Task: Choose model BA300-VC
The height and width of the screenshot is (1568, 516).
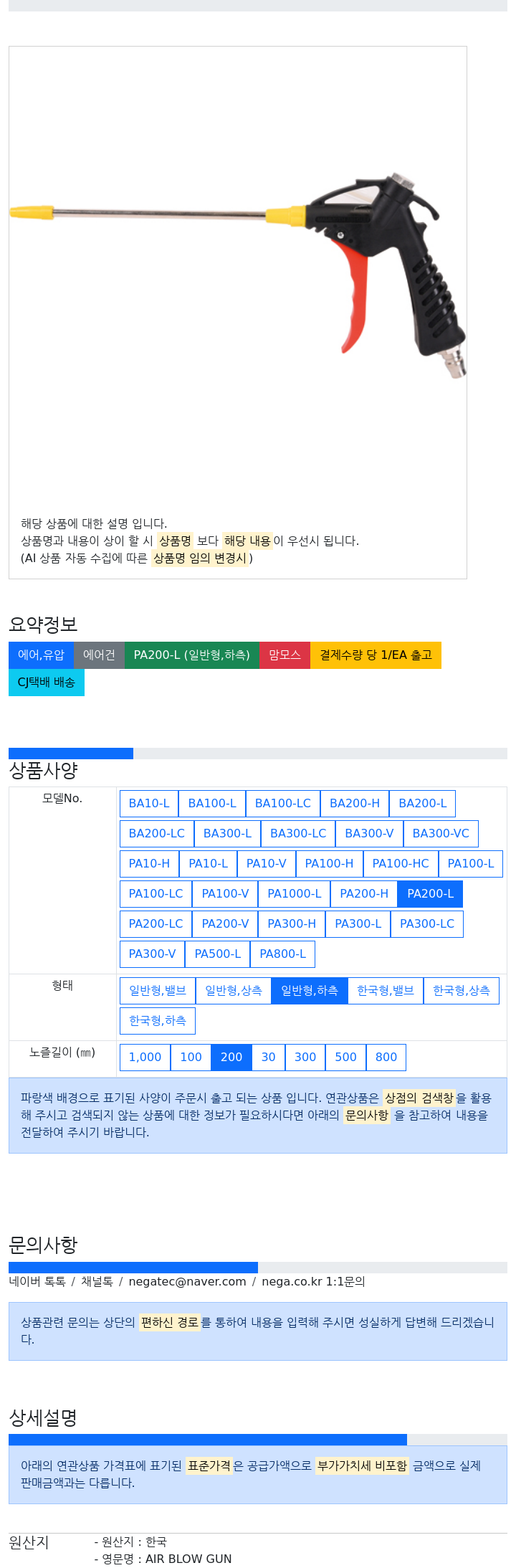Action: coord(441,834)
